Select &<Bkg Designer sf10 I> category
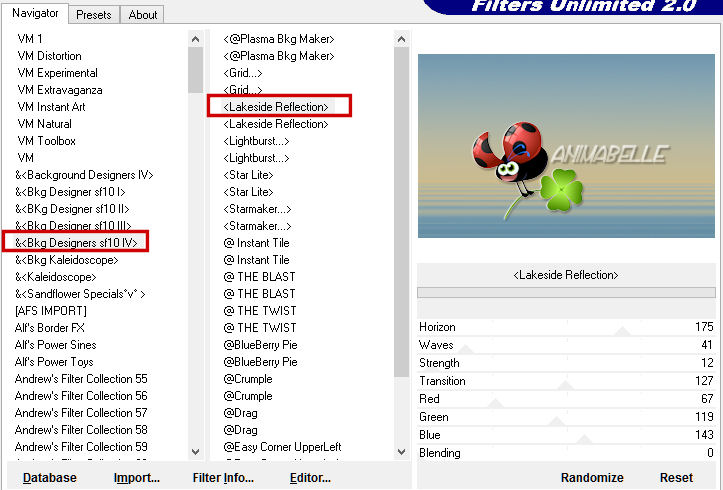Viewport: 723px width, 490px height. [70, 192]
